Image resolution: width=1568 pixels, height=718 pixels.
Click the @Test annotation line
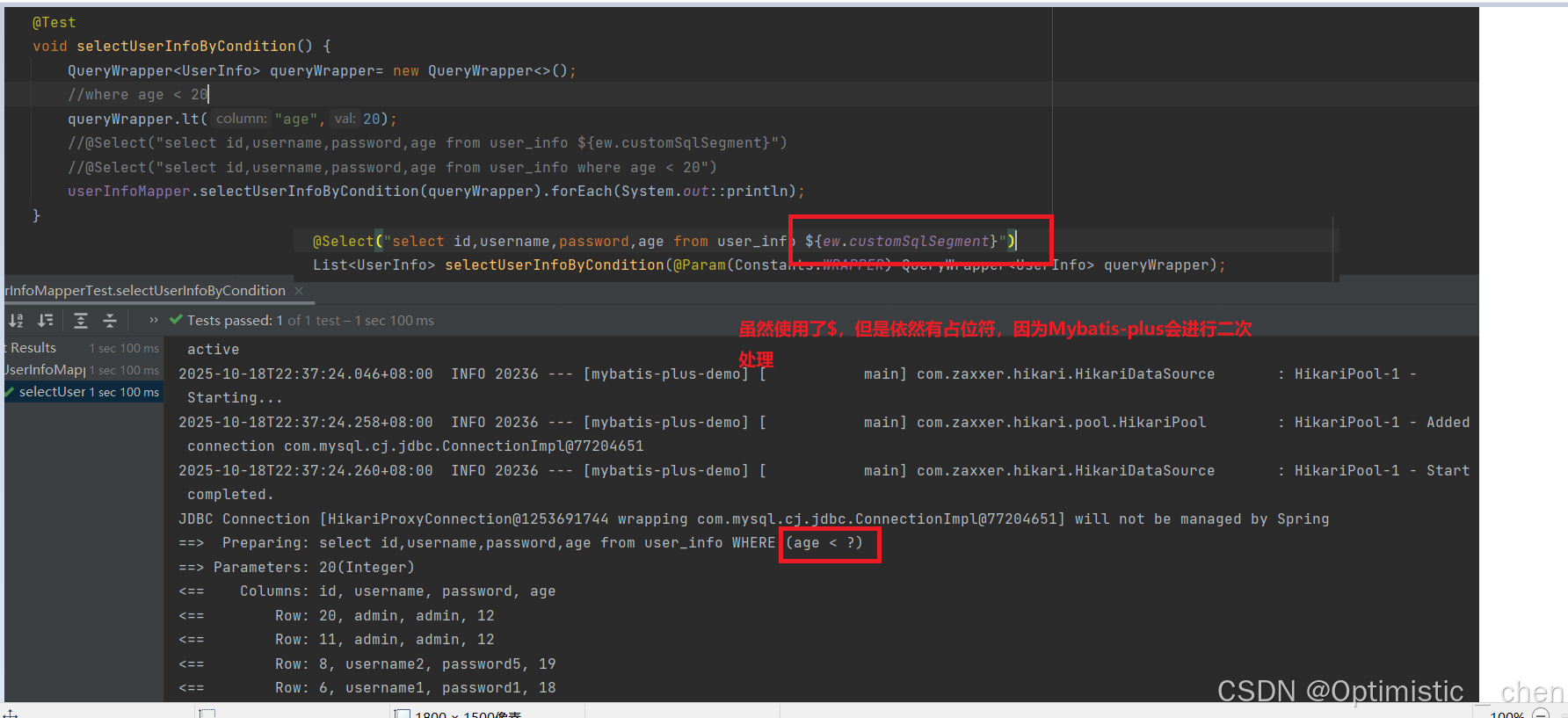tap(54, 23)
